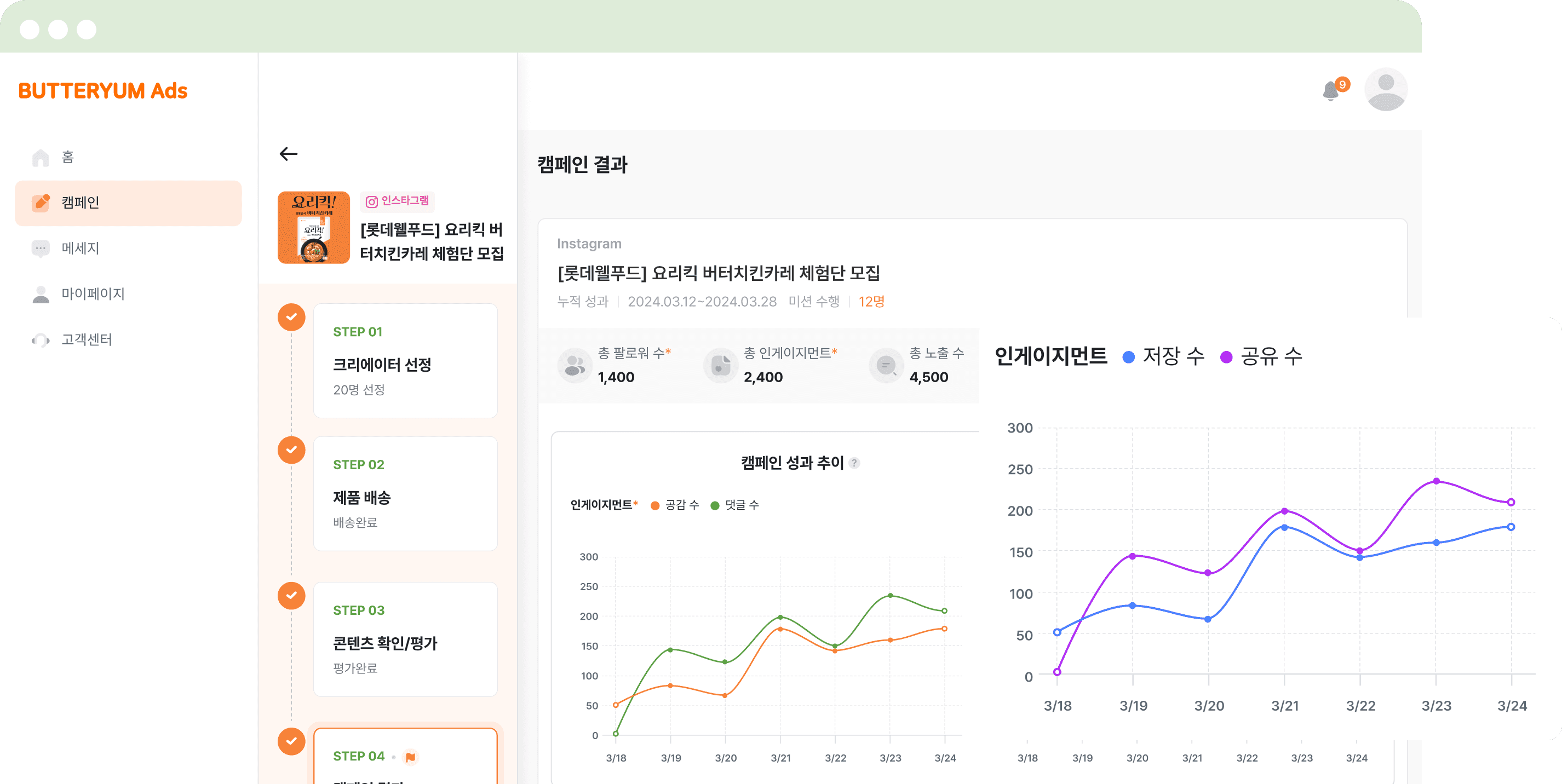Click the back arrow icon
The width and height of the screenshot is (1562, 784).
point(289,154)
